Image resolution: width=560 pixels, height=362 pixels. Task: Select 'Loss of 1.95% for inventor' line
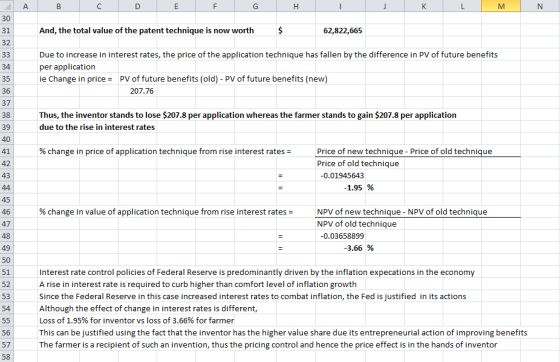[136, 321]
